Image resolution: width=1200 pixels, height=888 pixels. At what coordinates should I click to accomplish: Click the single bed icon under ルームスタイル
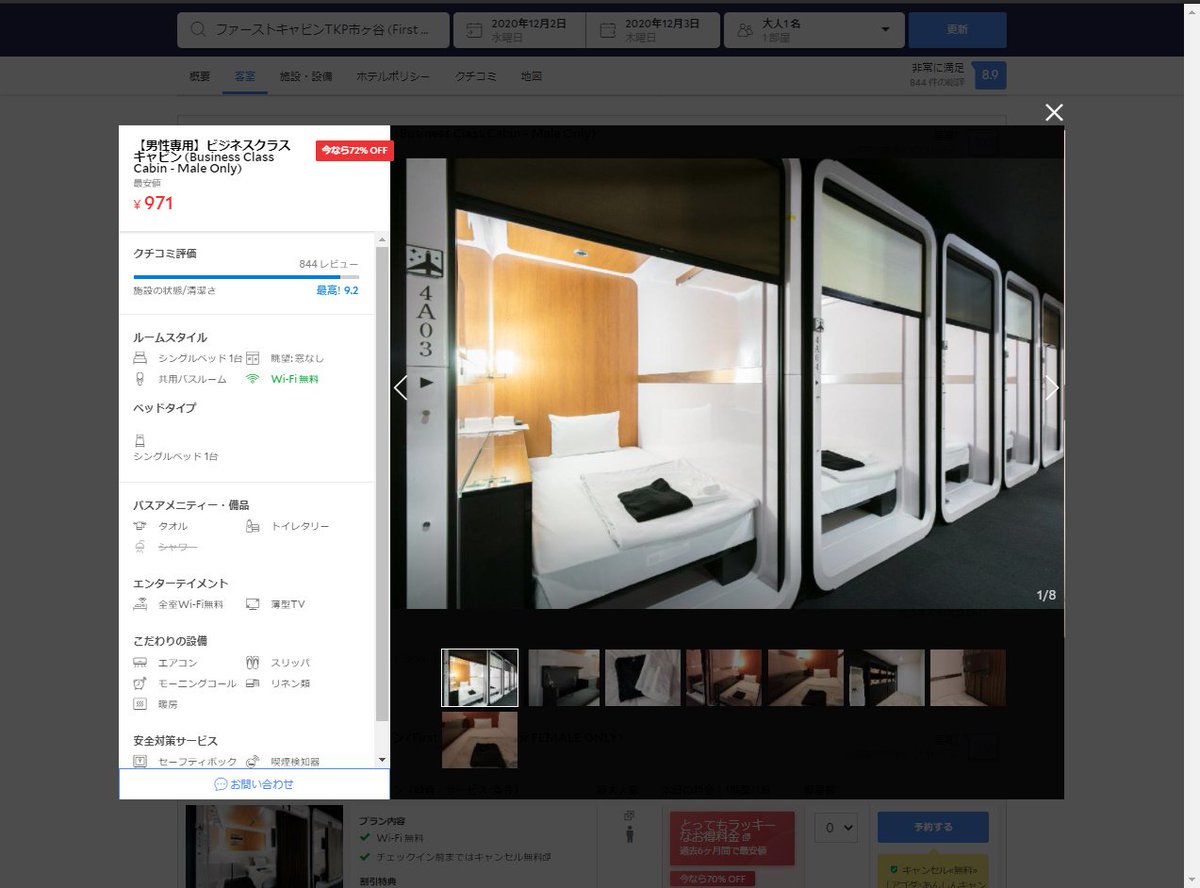coord(140,358)
